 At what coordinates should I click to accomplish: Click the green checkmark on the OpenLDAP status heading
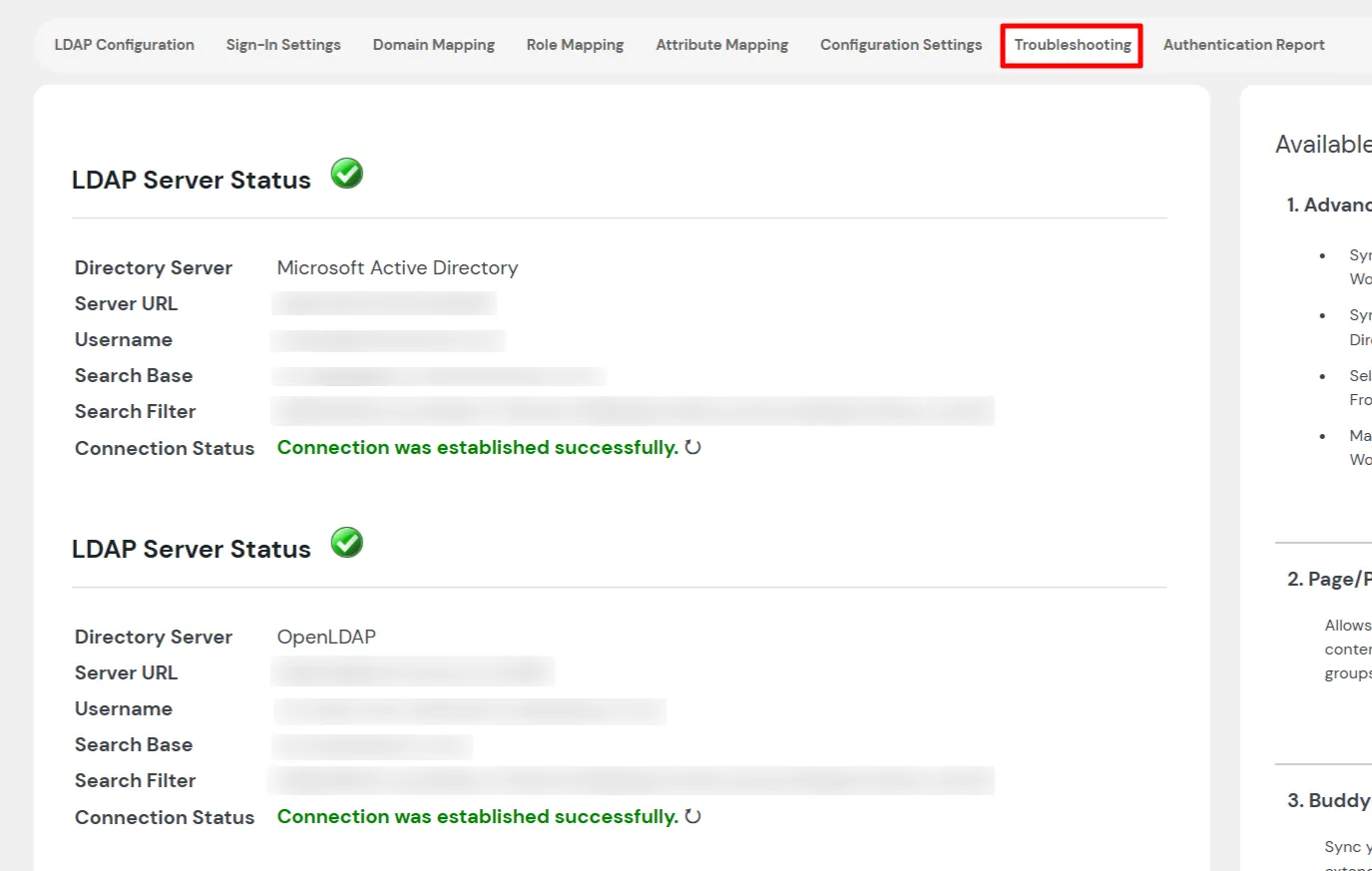click(346, 542)
